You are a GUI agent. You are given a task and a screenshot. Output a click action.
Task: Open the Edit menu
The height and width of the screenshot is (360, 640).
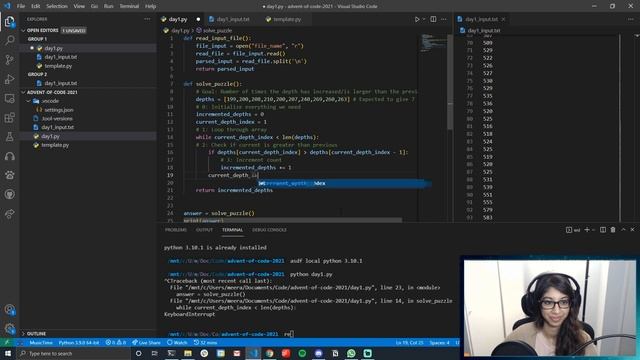pyautogui.click(x=36, y=6)
